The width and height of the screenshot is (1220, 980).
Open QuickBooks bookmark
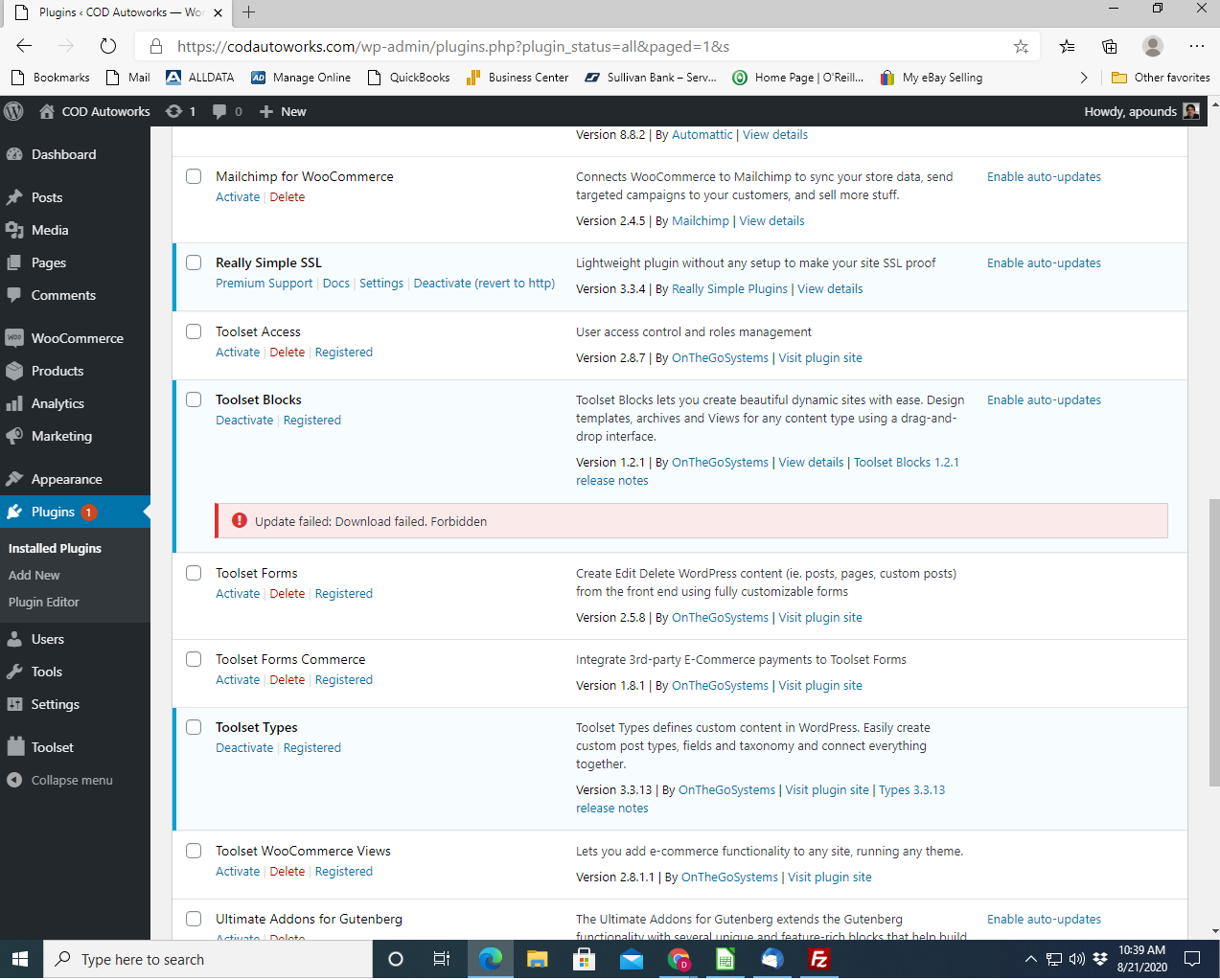coord(408,78)
